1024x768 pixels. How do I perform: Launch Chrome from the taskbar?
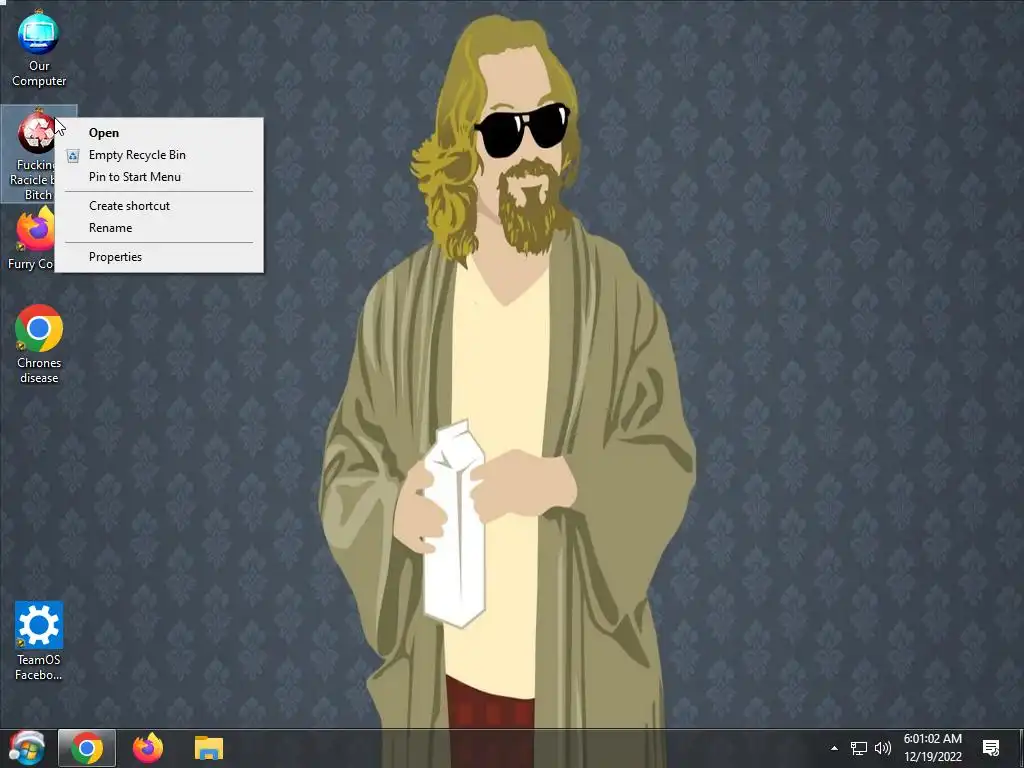click(x=87, y=748)
